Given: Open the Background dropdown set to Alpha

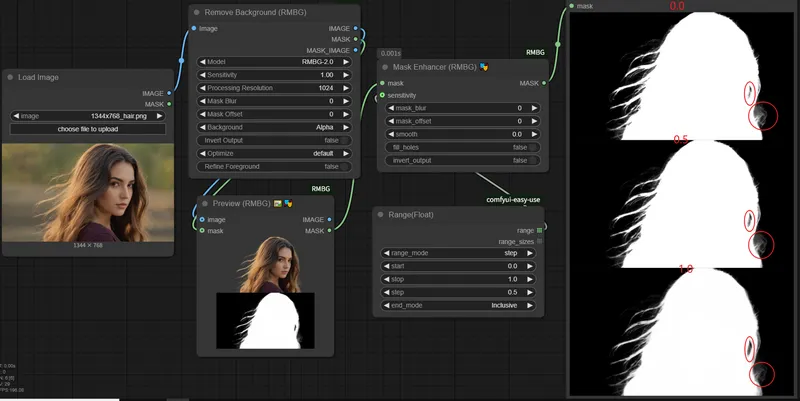Looking at the screenshot, I should [270, 127].
